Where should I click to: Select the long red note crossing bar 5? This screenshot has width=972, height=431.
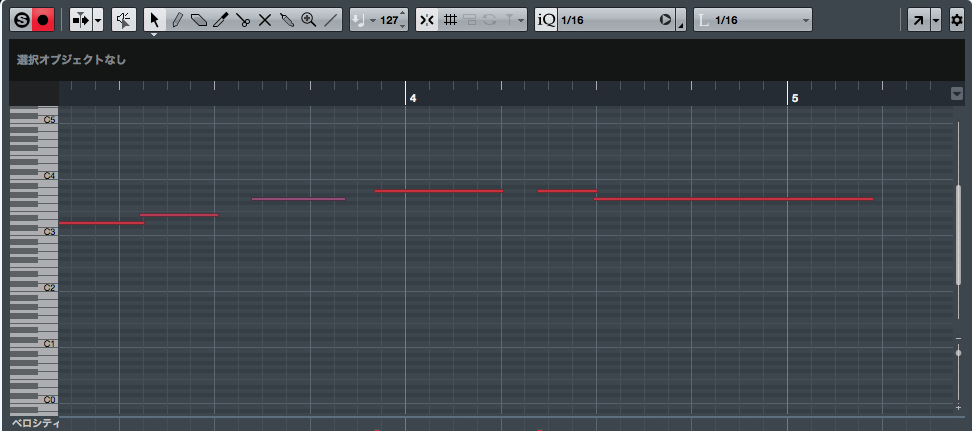733,199
